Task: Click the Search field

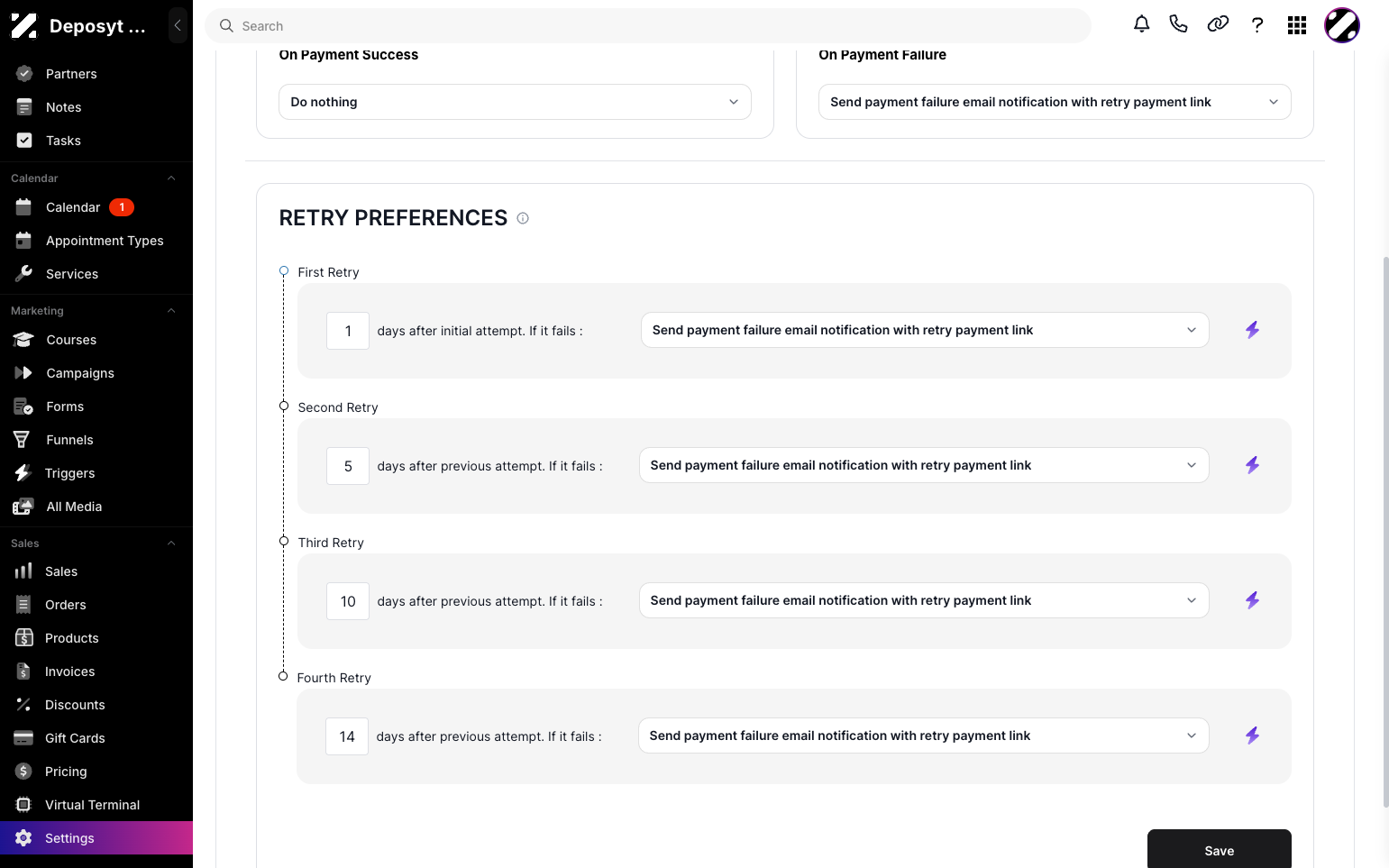Action: click(648, 26)
